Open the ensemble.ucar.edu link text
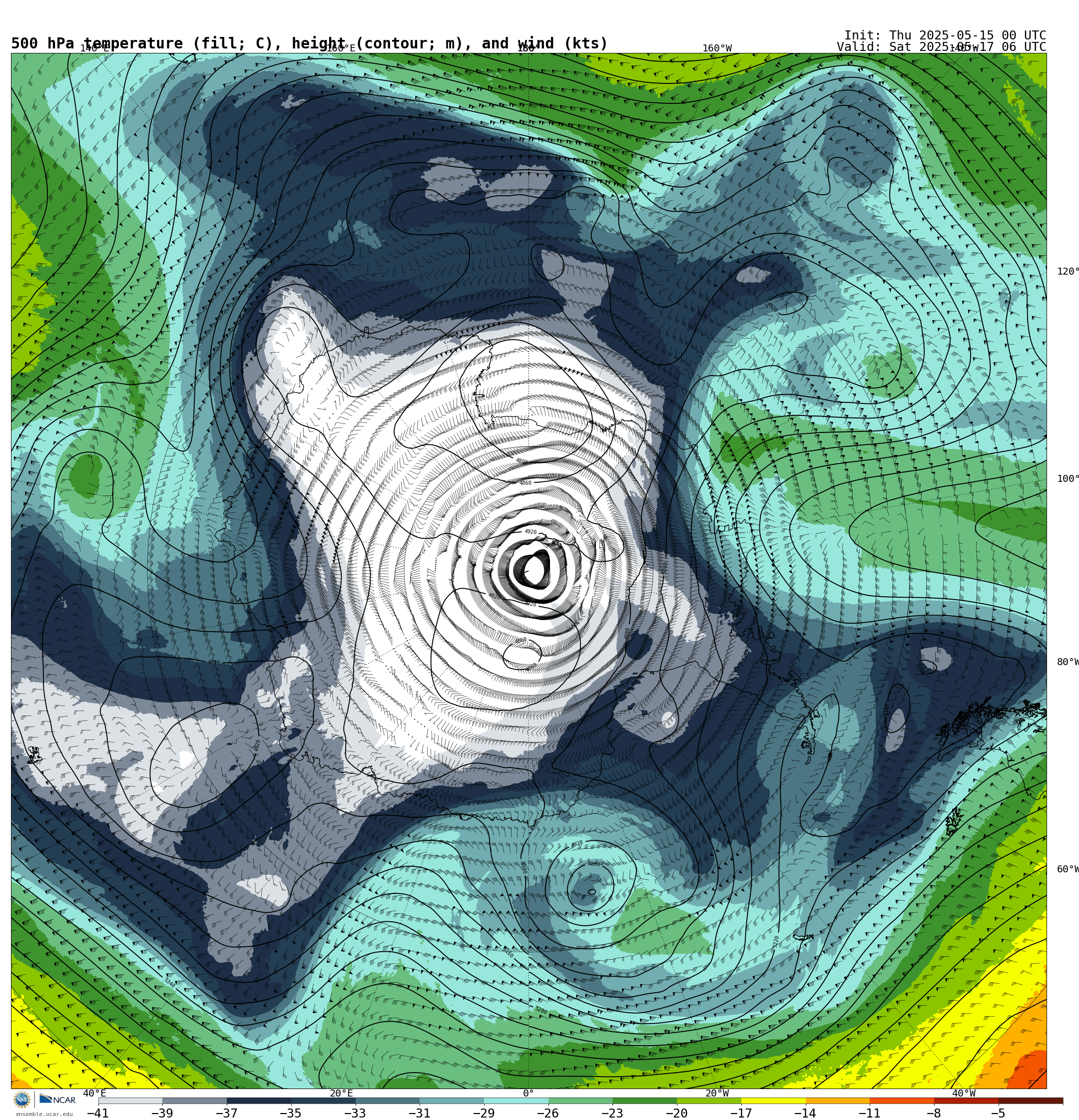Viewport: 1079px width, 1120px height. coord(44,1114)
